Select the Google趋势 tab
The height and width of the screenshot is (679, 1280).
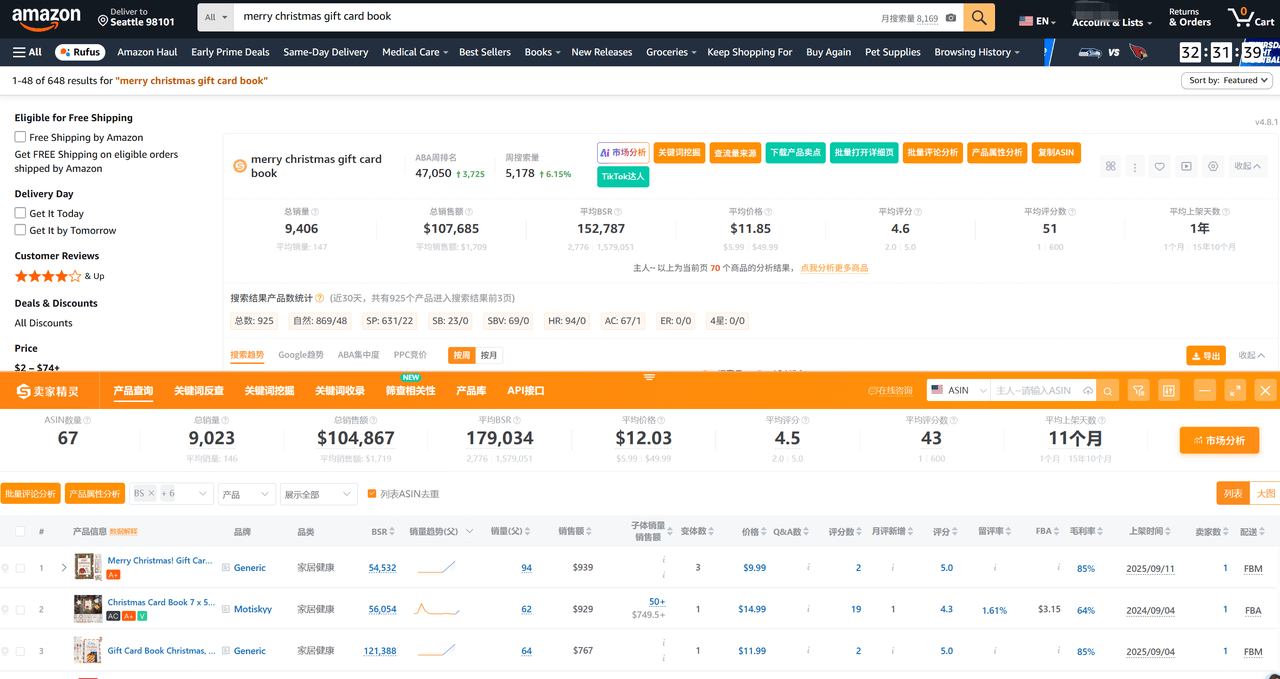pos(301,355)
